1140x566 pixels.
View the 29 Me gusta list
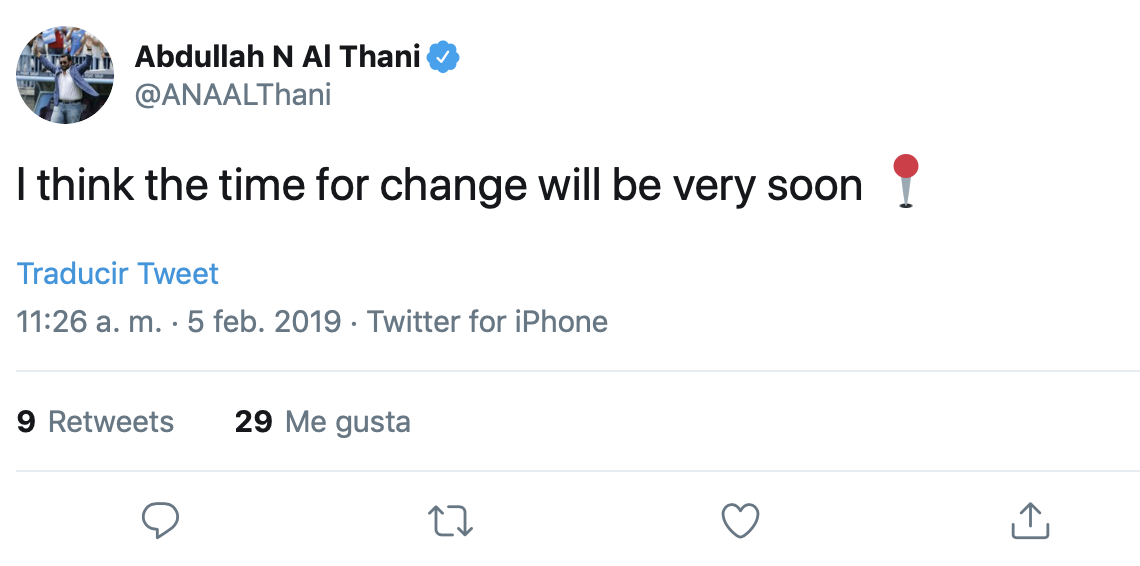(322, 422)
